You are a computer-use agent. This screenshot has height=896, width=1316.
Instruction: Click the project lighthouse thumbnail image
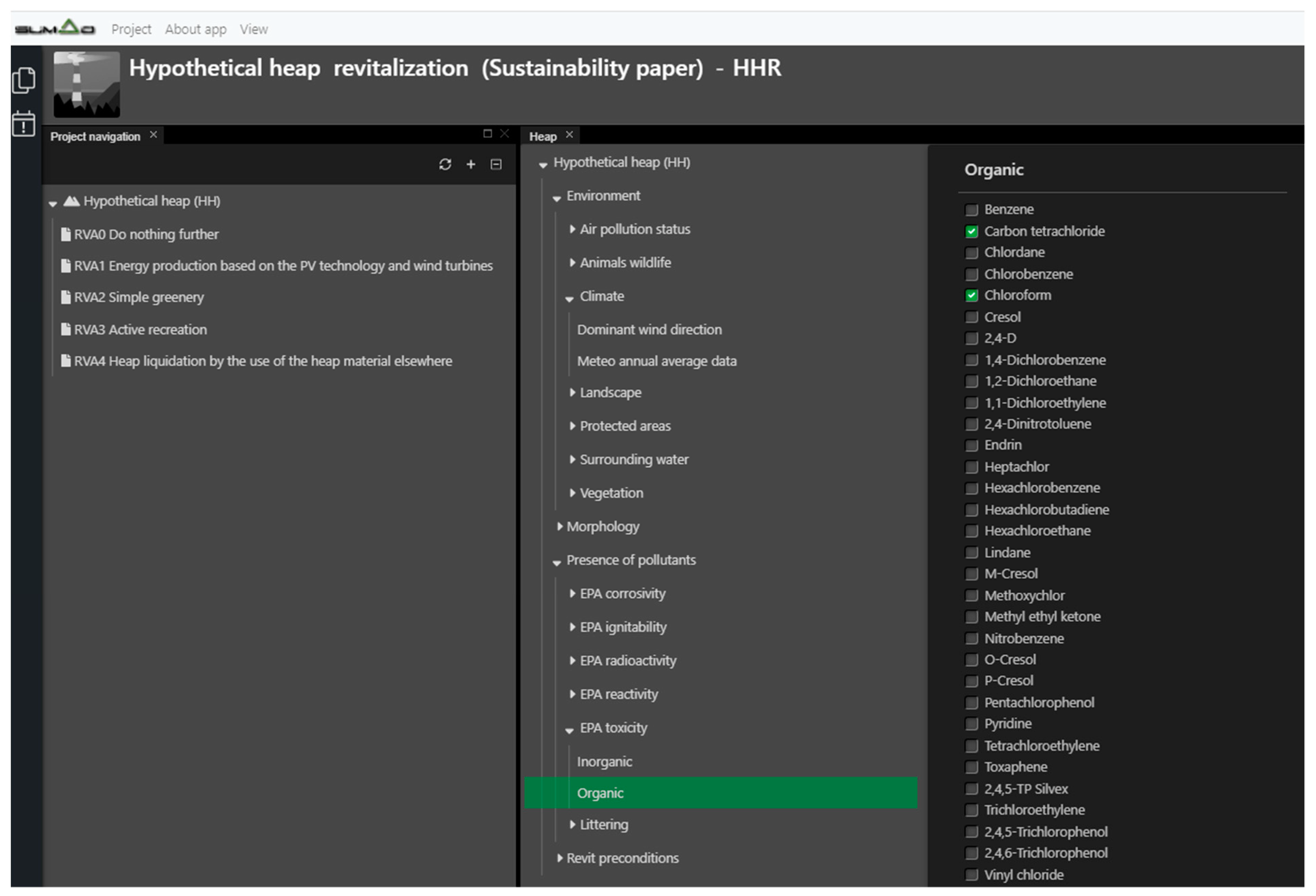87,85
